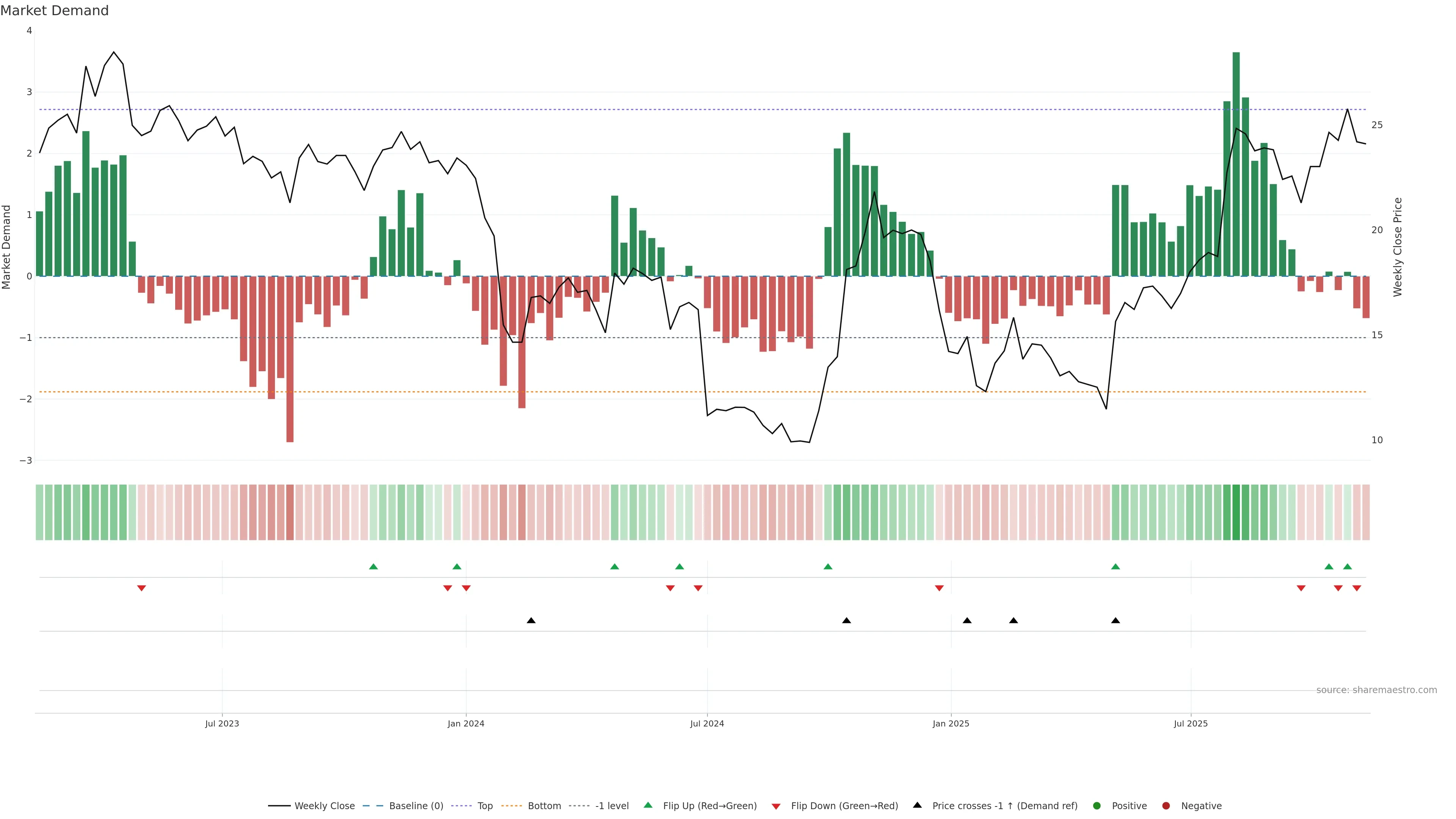Screen dimensions: 1456x819
Task: Click the Weekly Close Price axis title
Action: click(1398, 247)
